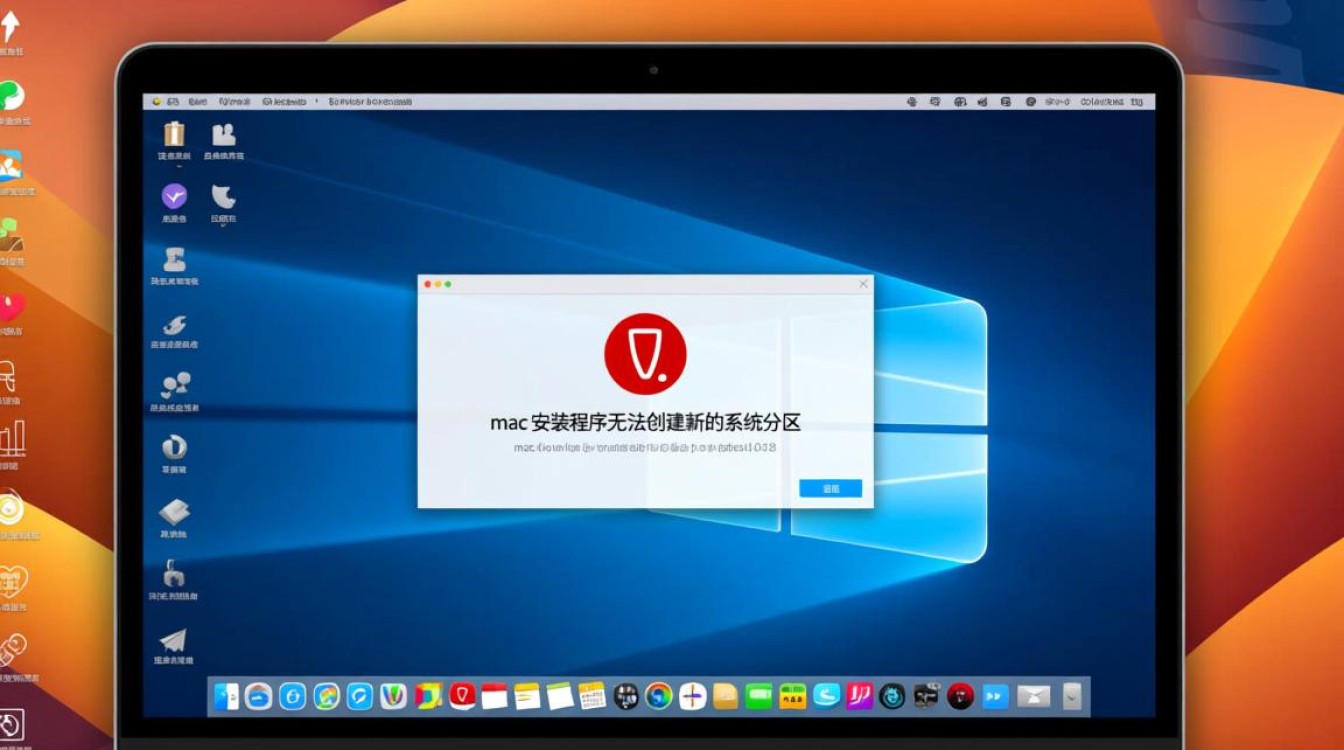Click the dialog headline about mac 安装程序

pyautogui.click(x=645, y=423)
